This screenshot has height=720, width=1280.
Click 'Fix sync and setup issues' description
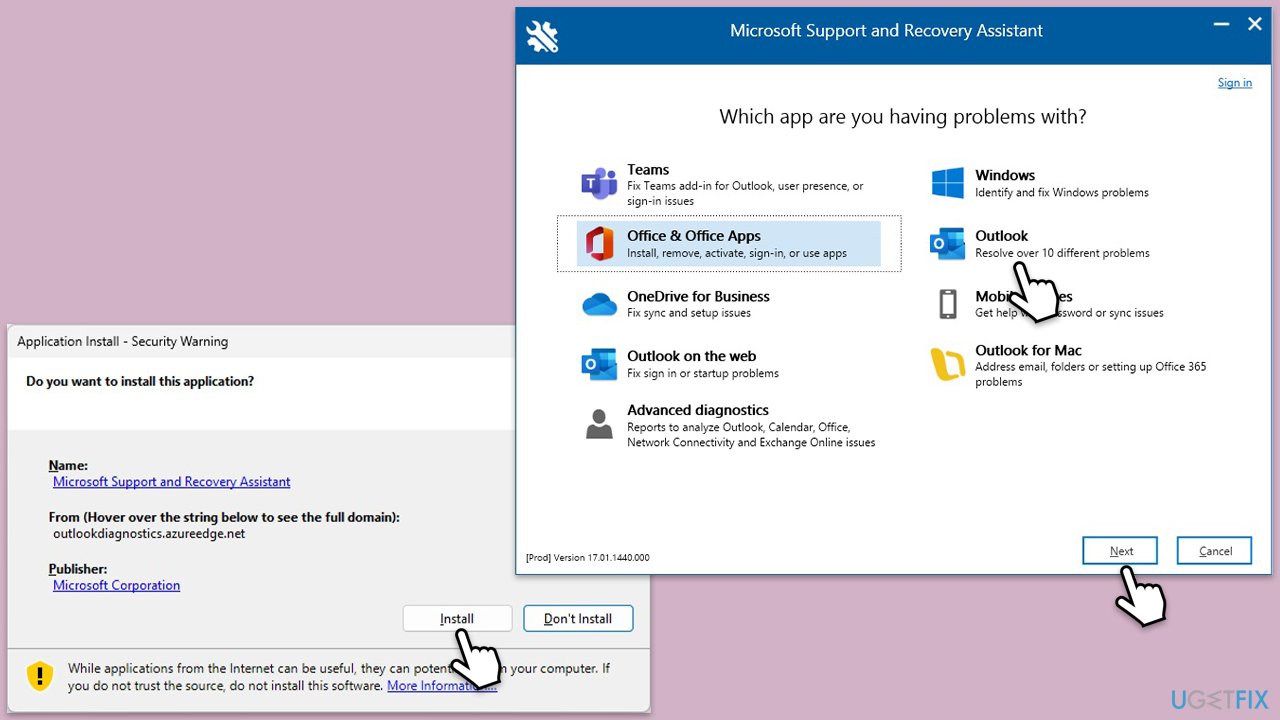pos(689,313)
